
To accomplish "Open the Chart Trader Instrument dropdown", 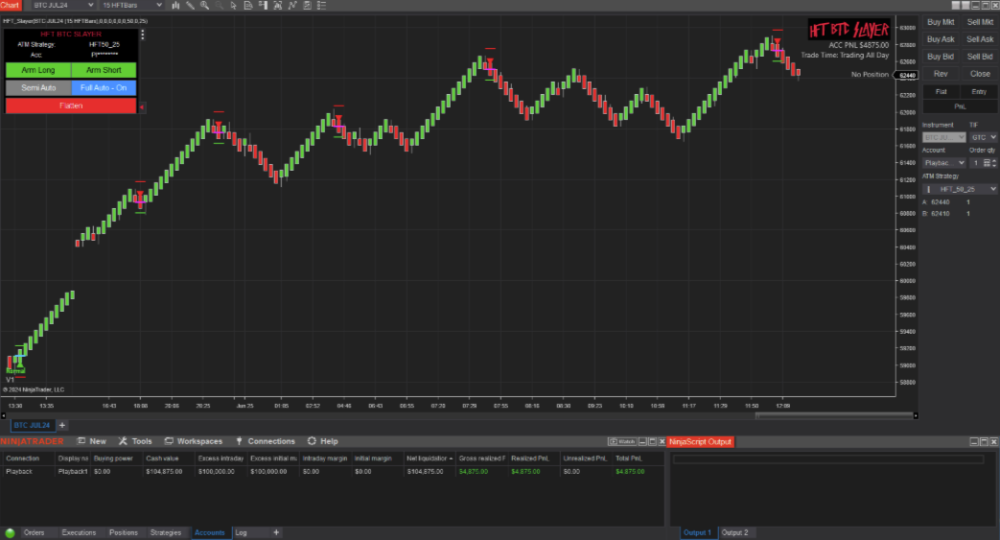I will (945, 138).
